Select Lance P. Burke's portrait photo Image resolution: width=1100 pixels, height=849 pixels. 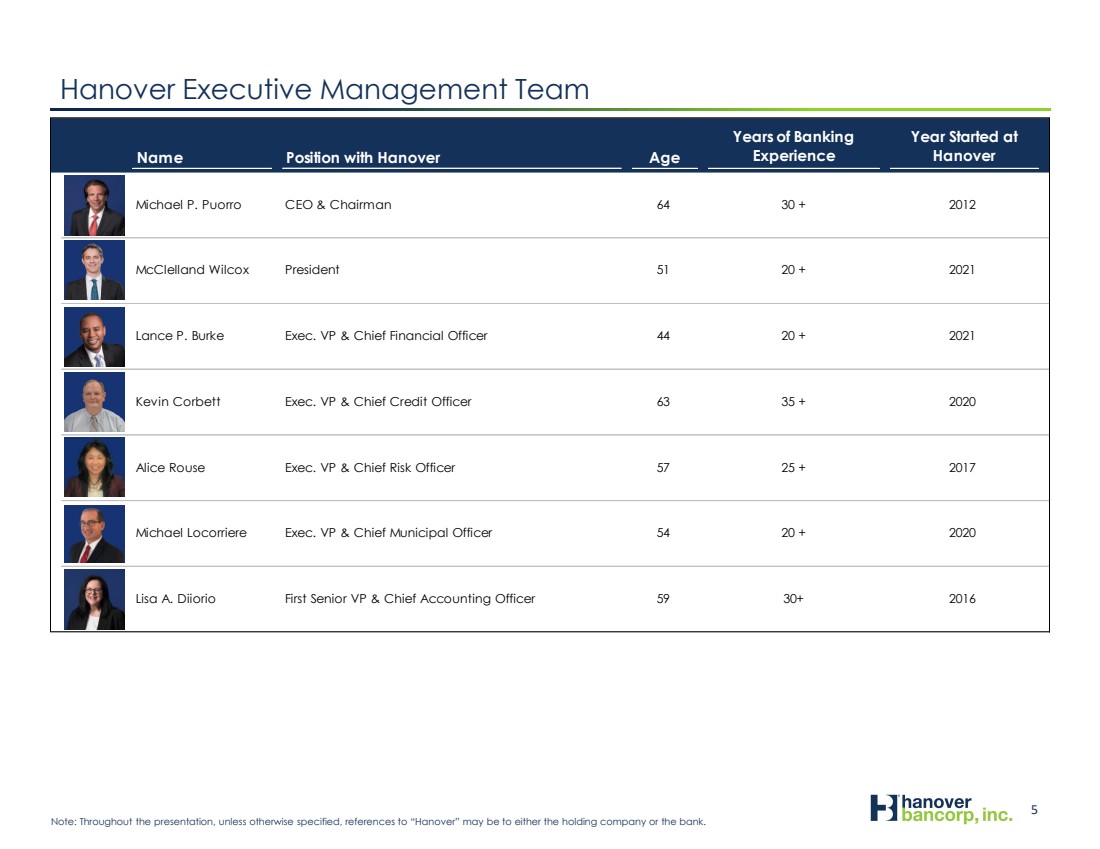pyautogui.click(x=94, y=336)
